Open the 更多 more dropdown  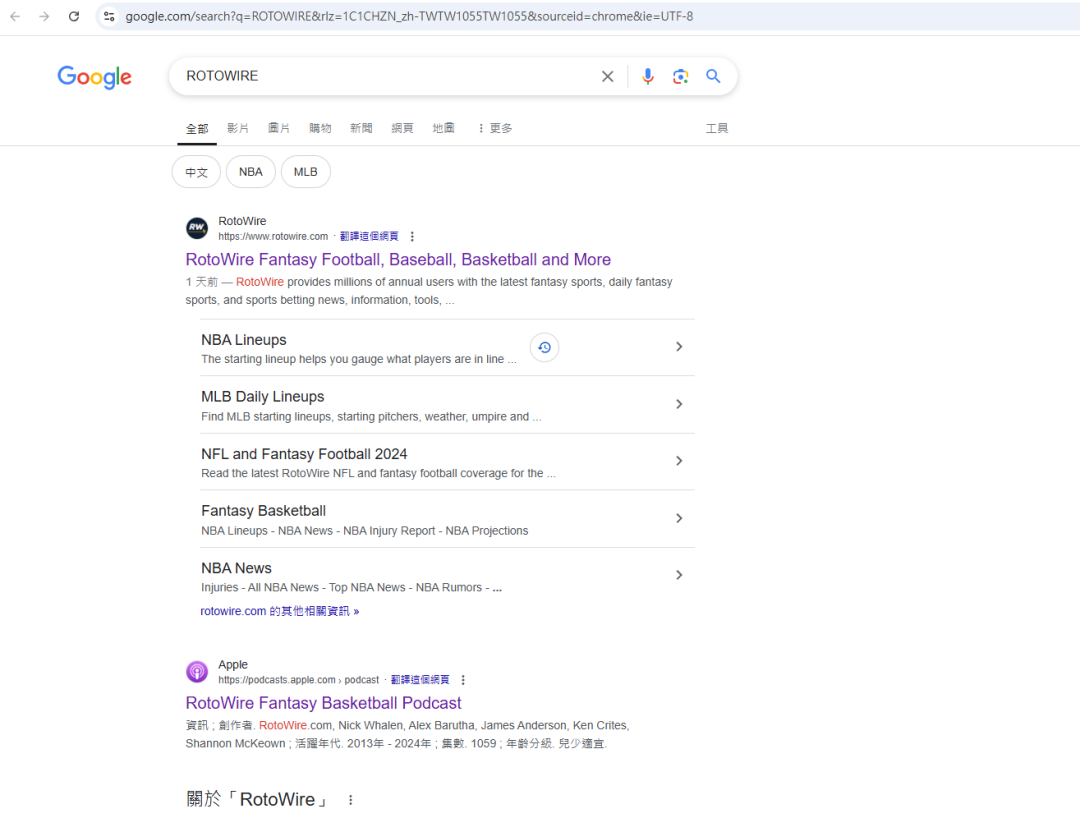495,128
